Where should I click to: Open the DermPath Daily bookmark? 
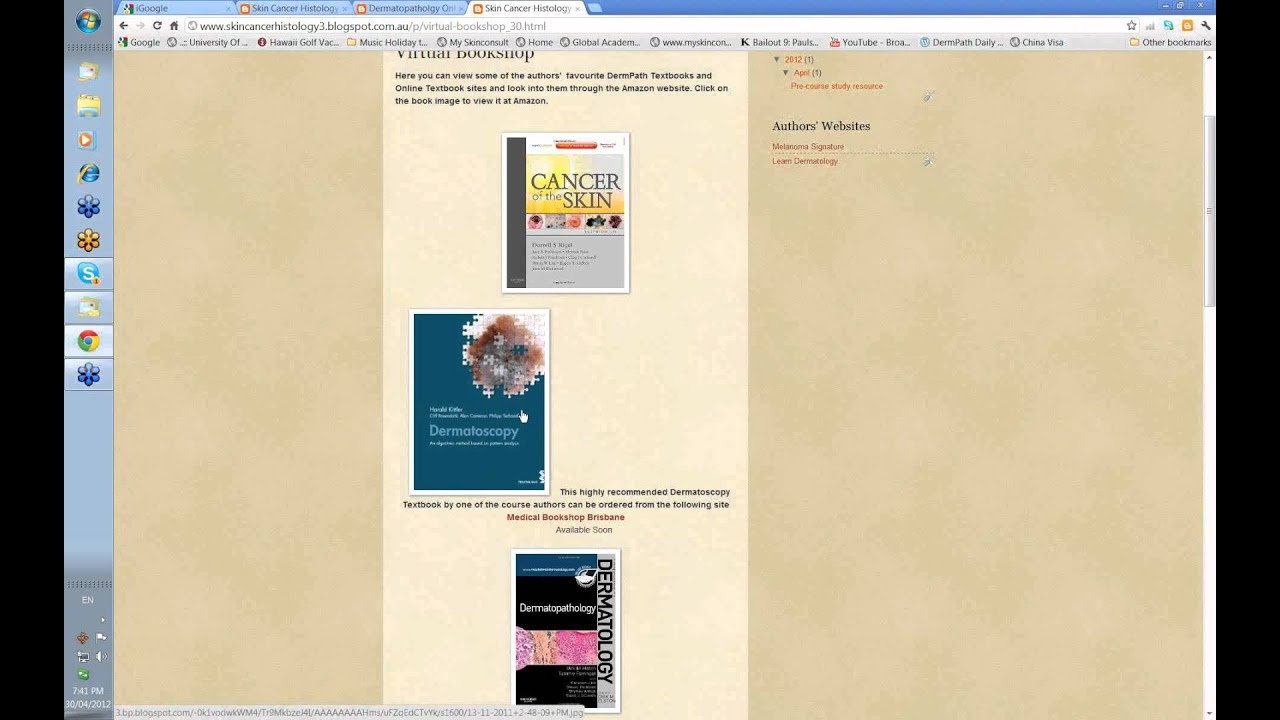[961, 43]
